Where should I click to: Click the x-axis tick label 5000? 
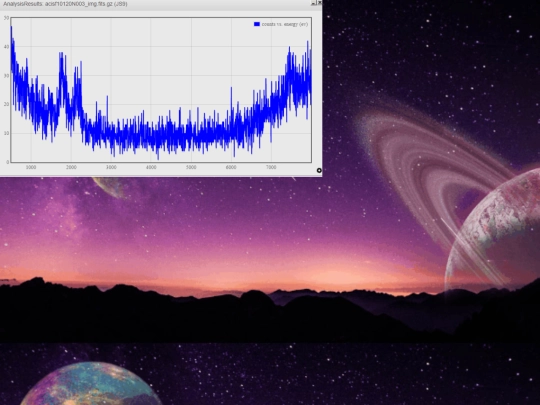pos(191,167)
